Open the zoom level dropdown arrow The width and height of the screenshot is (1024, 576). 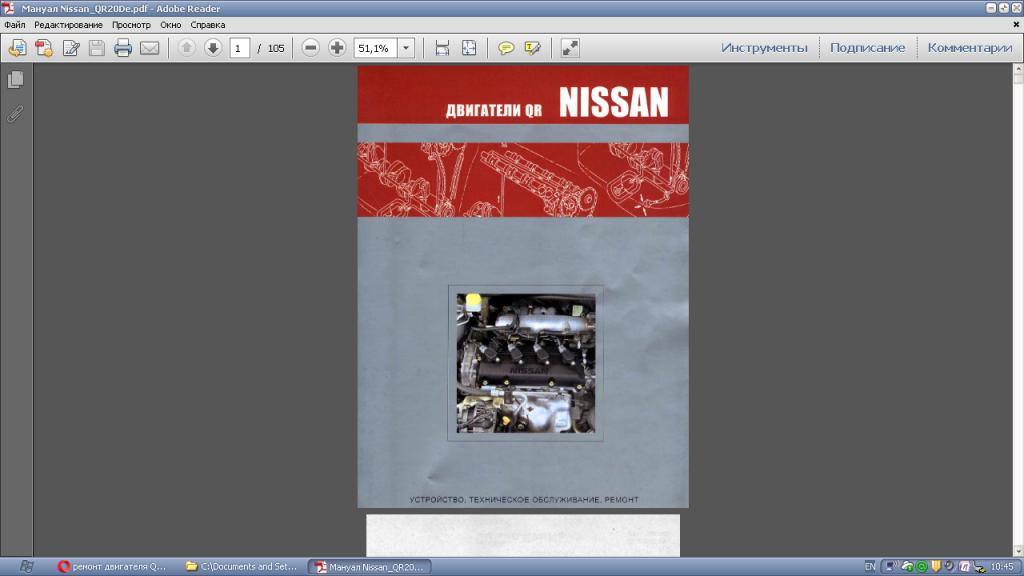click(406, 48)
